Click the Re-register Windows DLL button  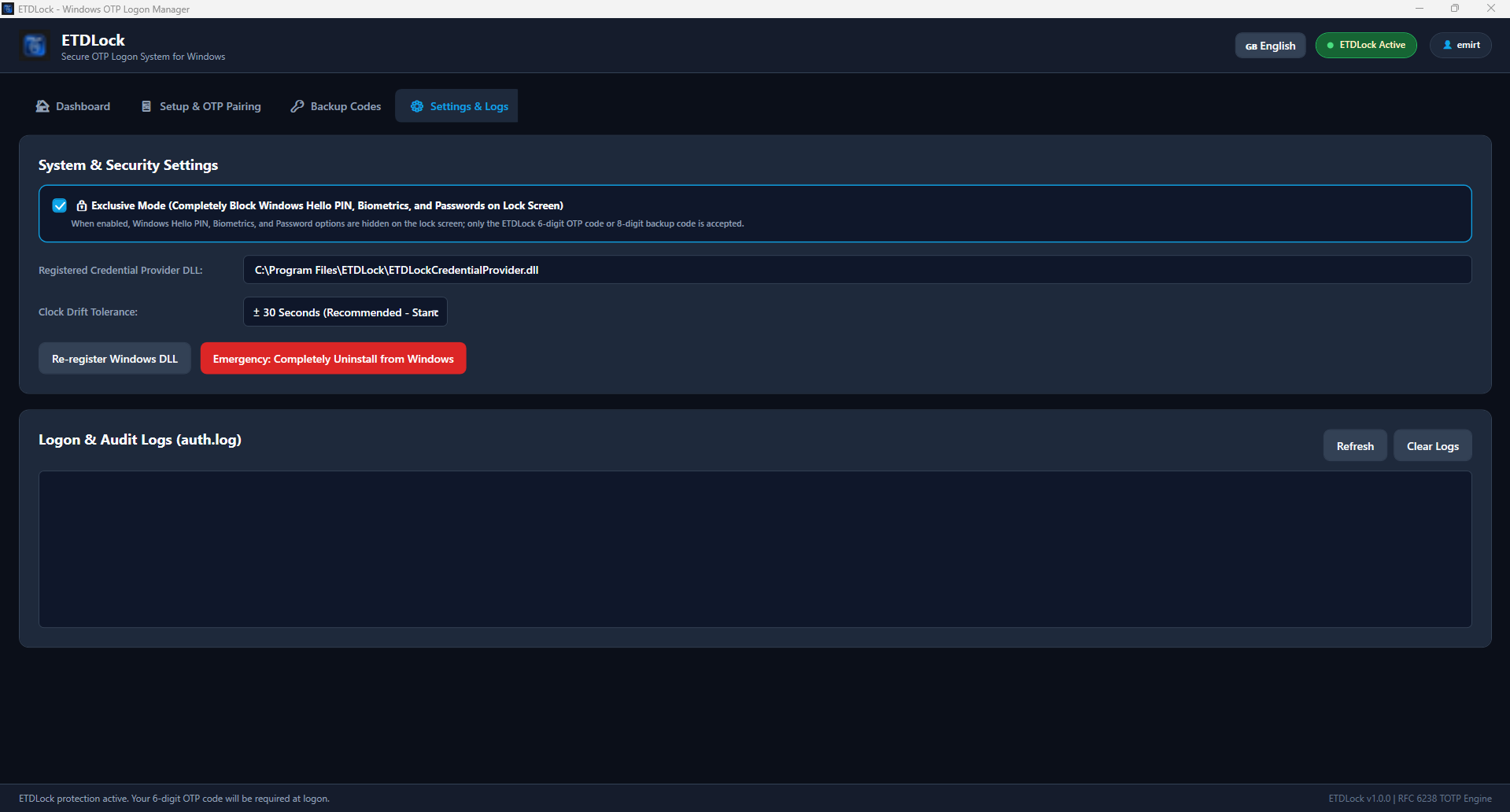[x=115, y=359]
